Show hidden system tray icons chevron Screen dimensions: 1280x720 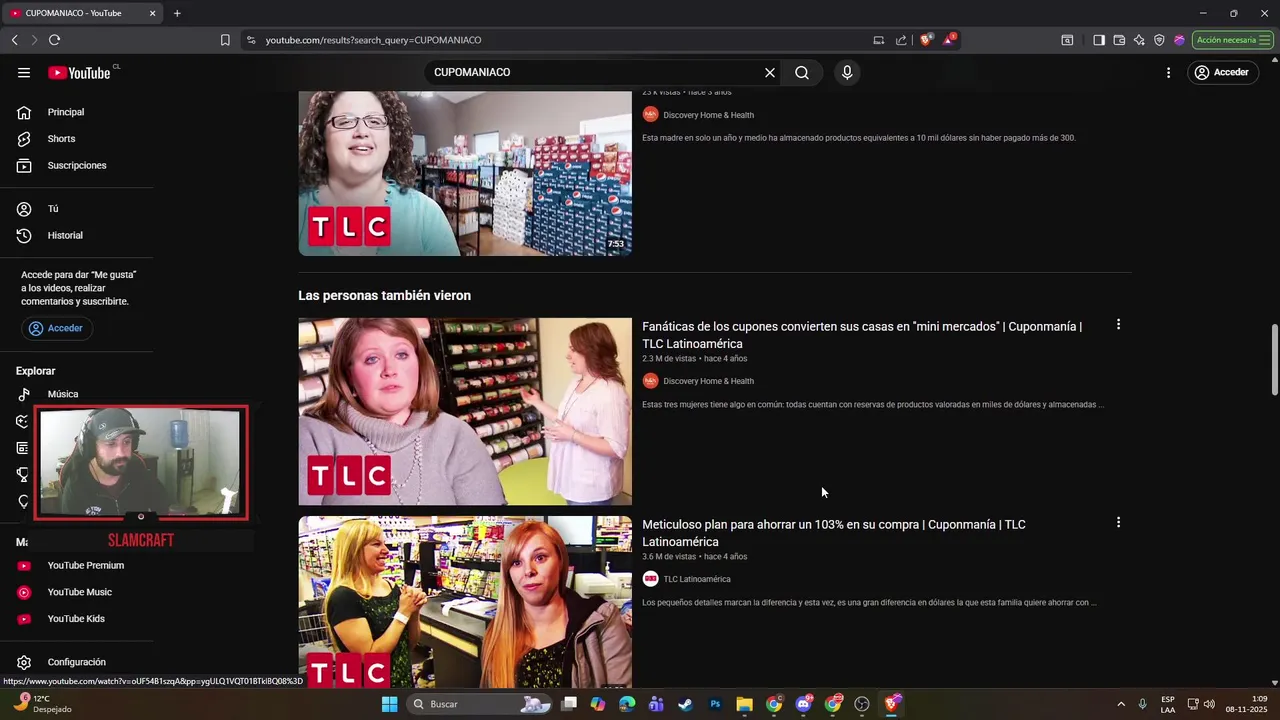(1120, 704)
